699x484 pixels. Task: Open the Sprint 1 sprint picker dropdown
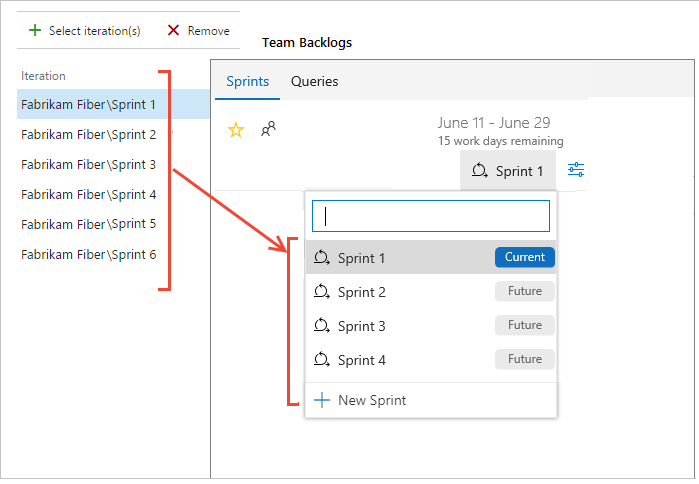pyautogui.click(x=508, y=171)
